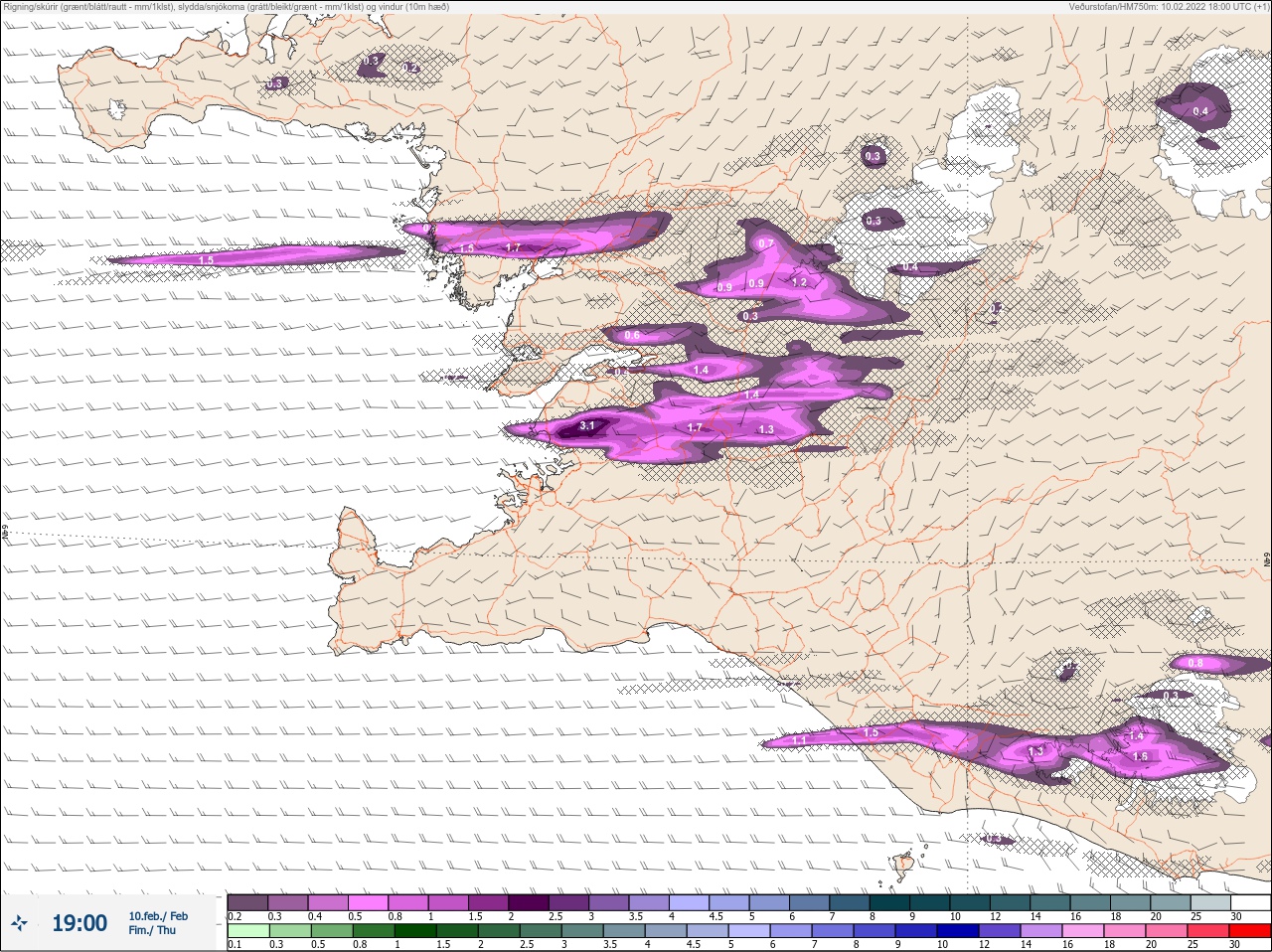Screen dimensions: 1272x952
Task: Select the dark teal 9 swatch in the top legend row
Action: [x=930, y=902]
